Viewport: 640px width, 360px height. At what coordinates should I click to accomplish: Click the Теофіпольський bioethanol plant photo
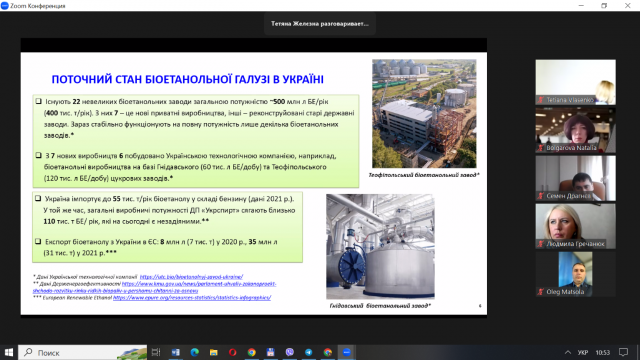[x=424, y=113]
